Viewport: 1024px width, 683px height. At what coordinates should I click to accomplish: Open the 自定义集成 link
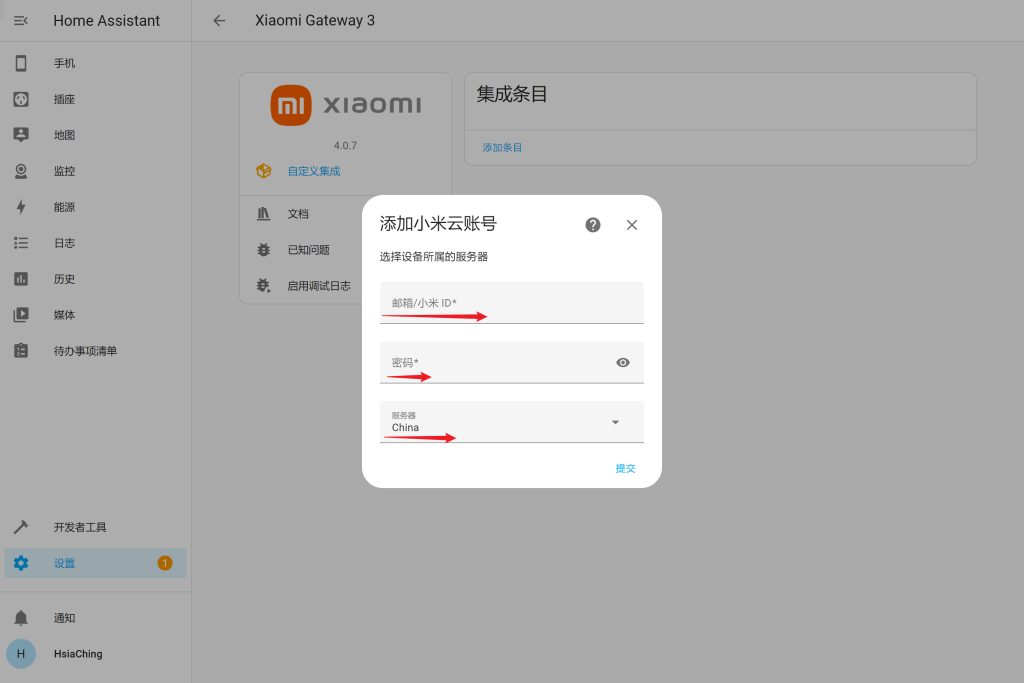(x=314, y=171)
